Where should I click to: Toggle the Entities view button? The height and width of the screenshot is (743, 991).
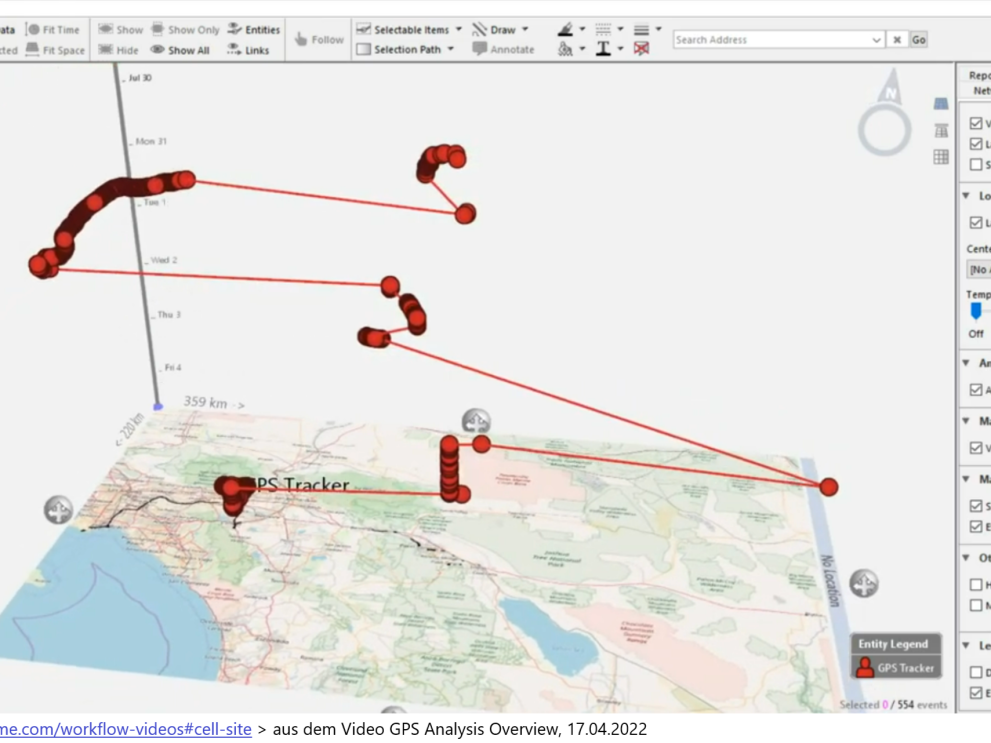tap(253, 30)
